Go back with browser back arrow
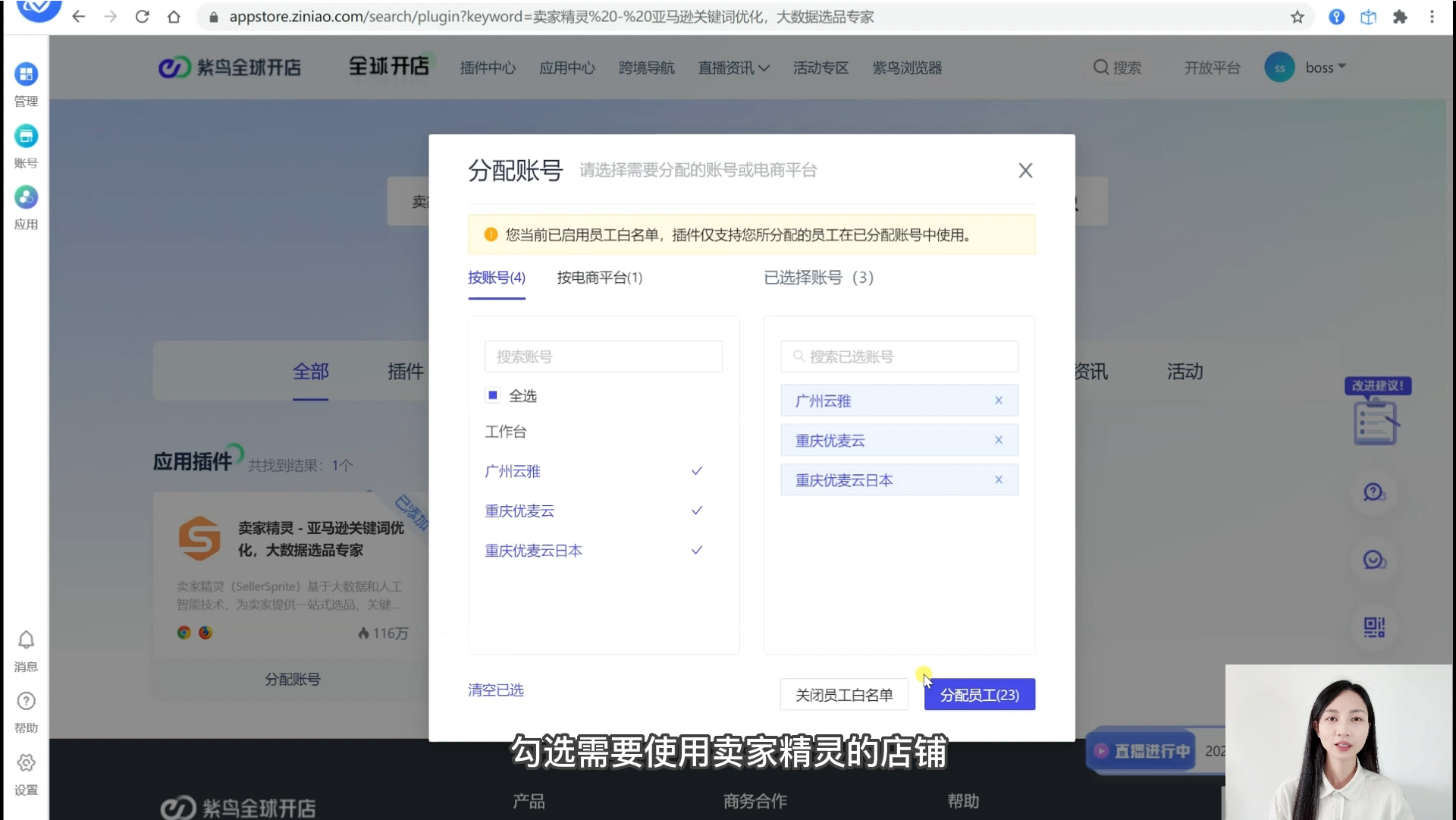Viewport: 1456px width, 820px height. coord(78,17)
